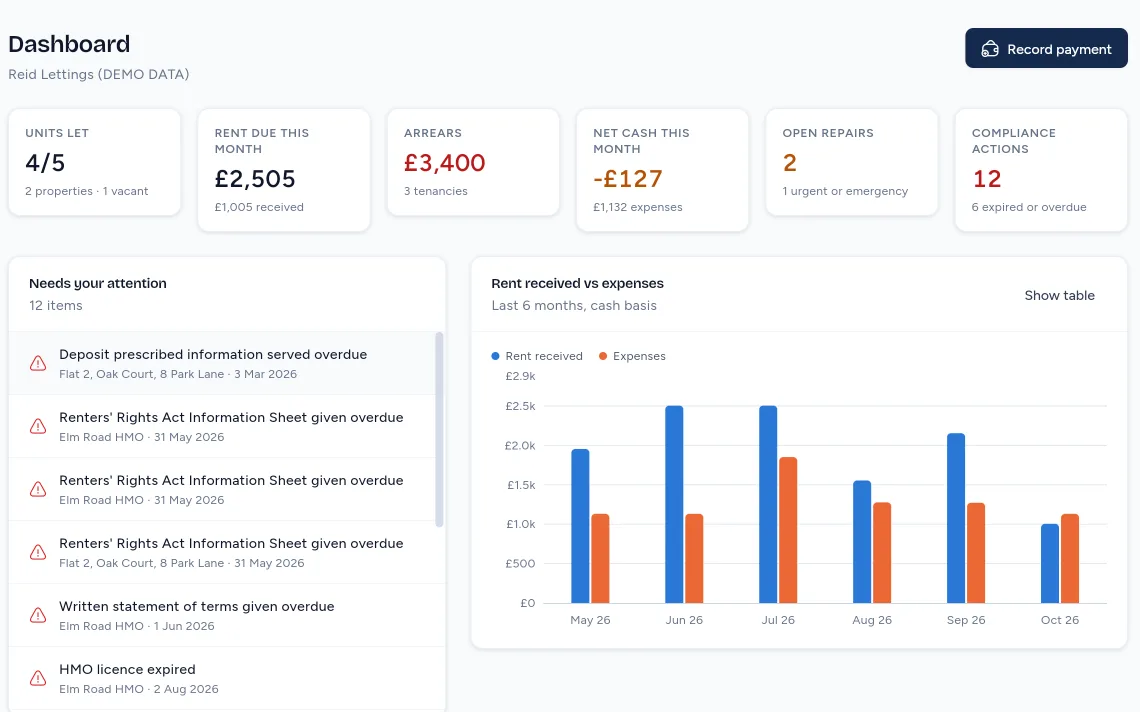Image resolution: width=1140 pixels, height=712 pixels.
Task: Click the wallet icon in Record payment
Action: (990, 49)
